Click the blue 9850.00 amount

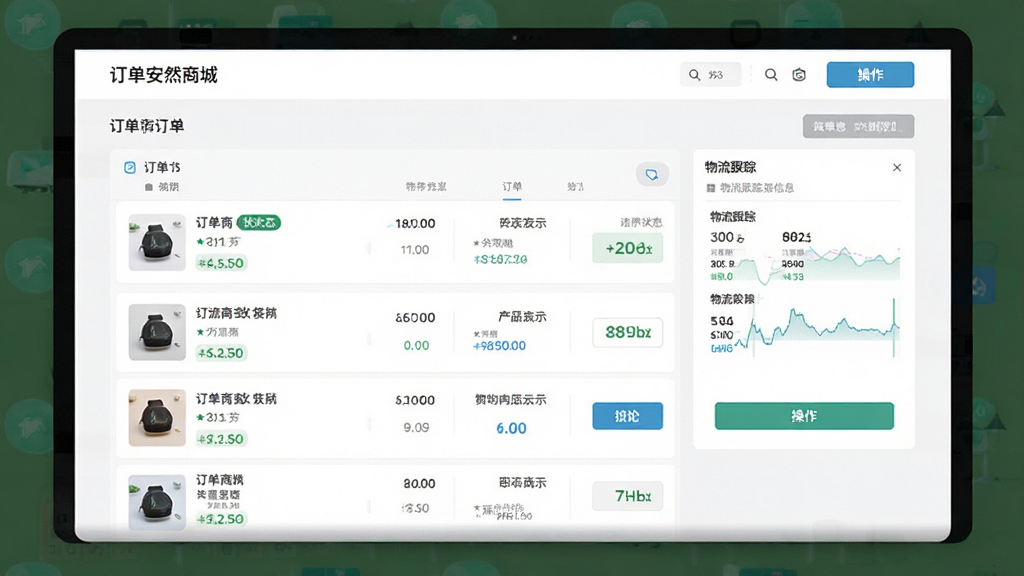click(500, 345)
